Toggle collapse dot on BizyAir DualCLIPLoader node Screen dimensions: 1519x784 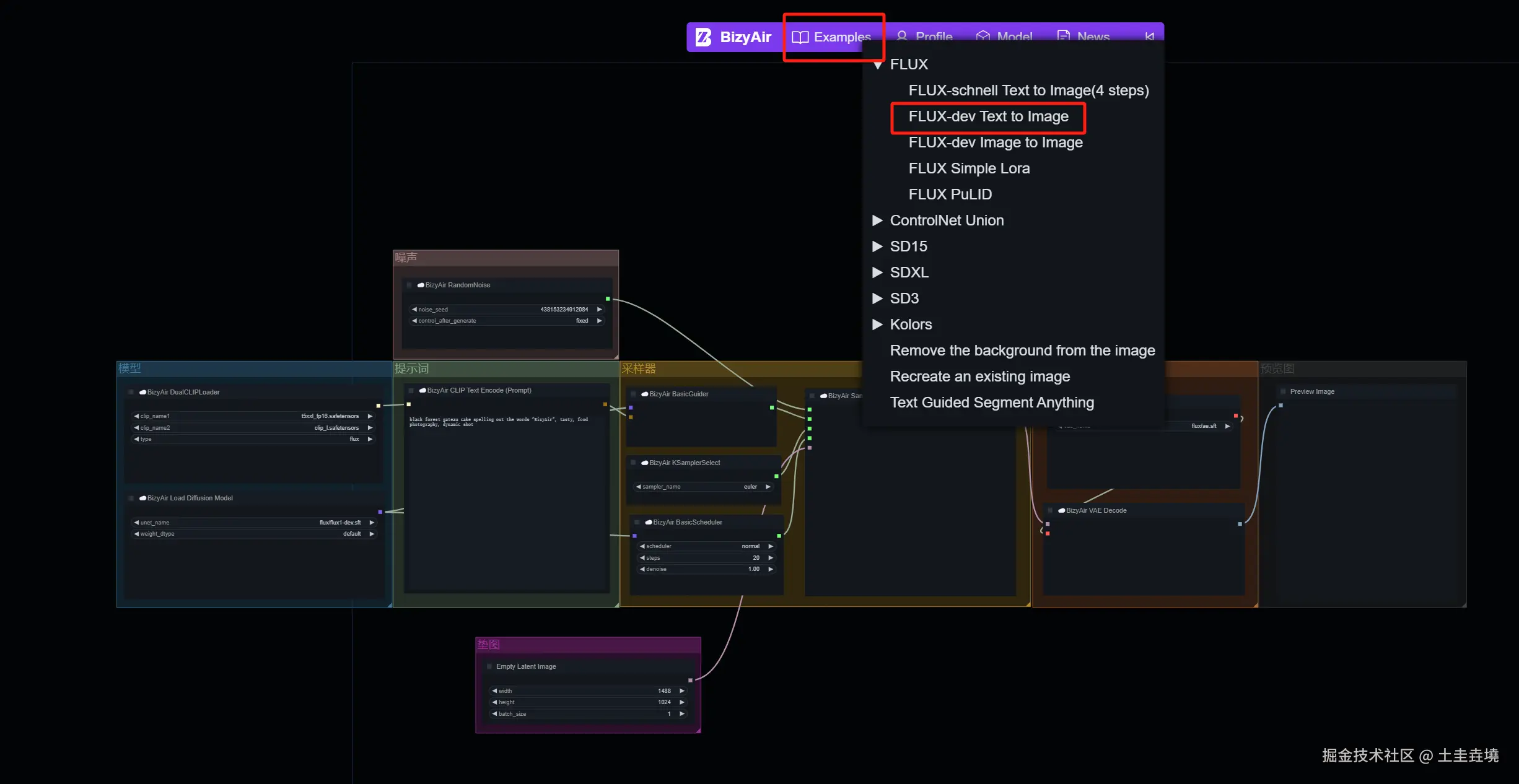point(131,392)
